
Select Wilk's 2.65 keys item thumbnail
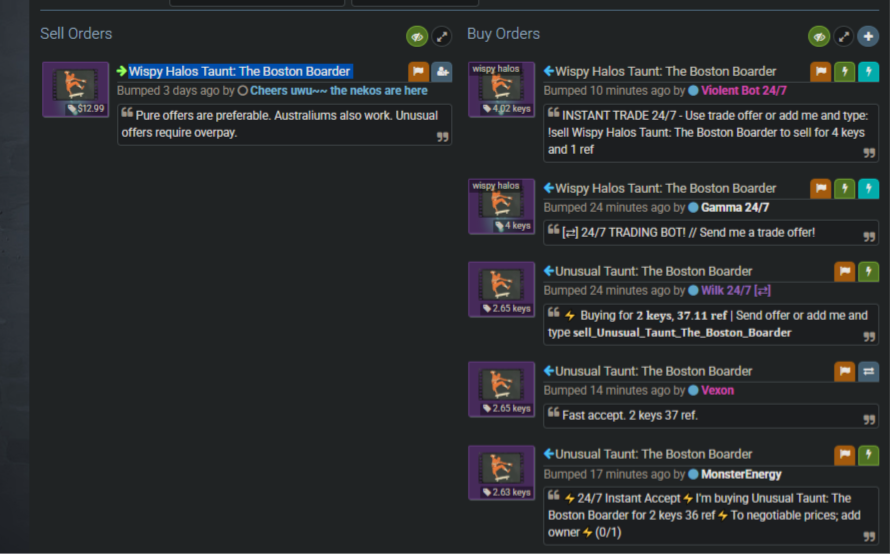click(x=501, y=289)
